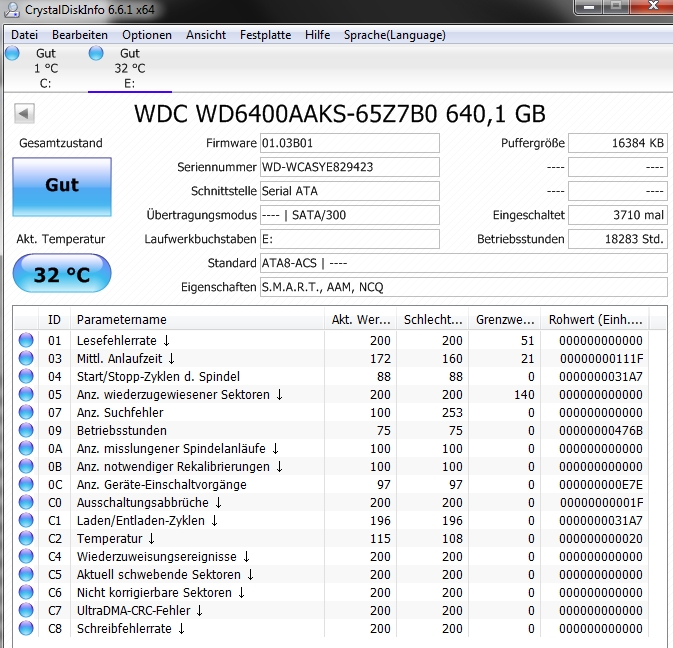Open the Optionen menu

pyautogui.click(x=147, y=35)
